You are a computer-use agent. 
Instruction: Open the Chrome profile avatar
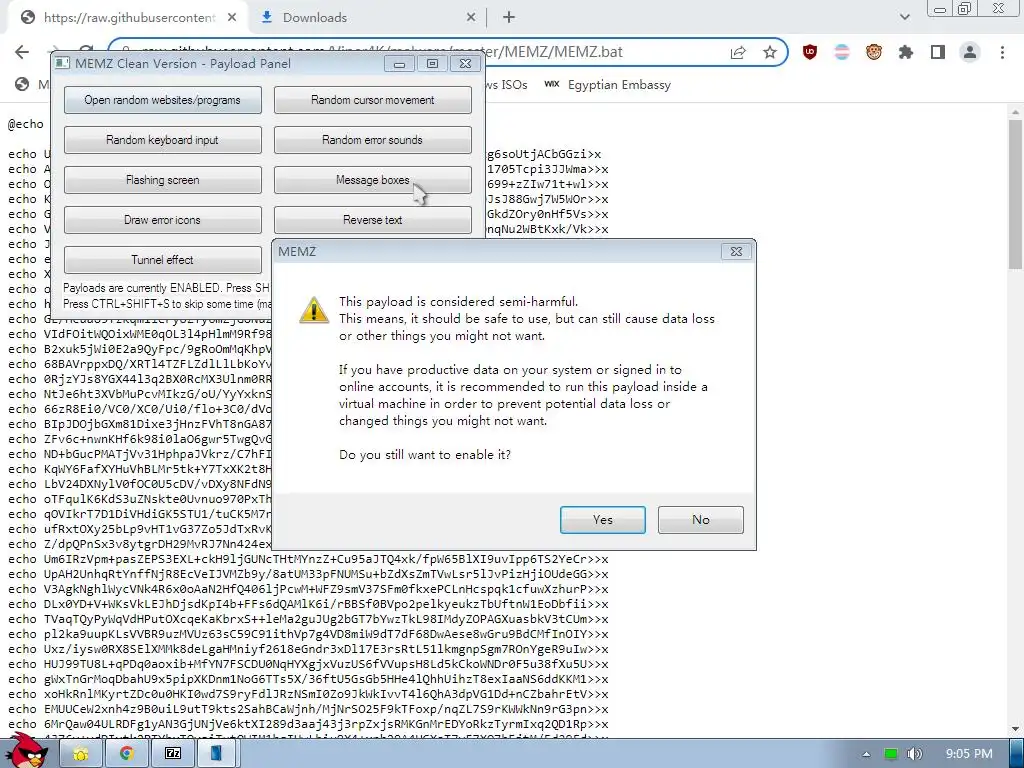(x=970, y=52)
